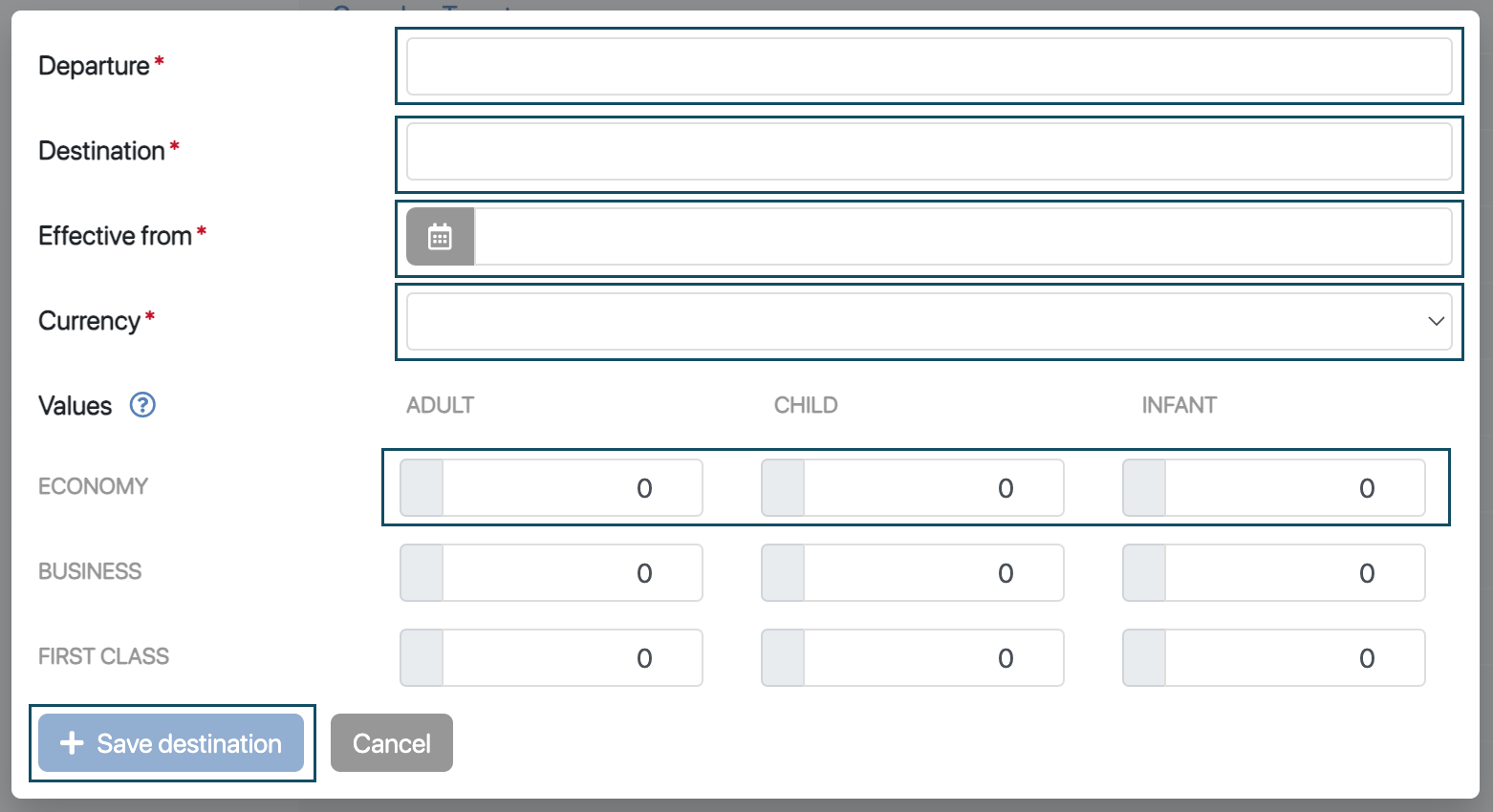Click the Economy Infant value field

pyautogui.click(x=1294, y=488)
